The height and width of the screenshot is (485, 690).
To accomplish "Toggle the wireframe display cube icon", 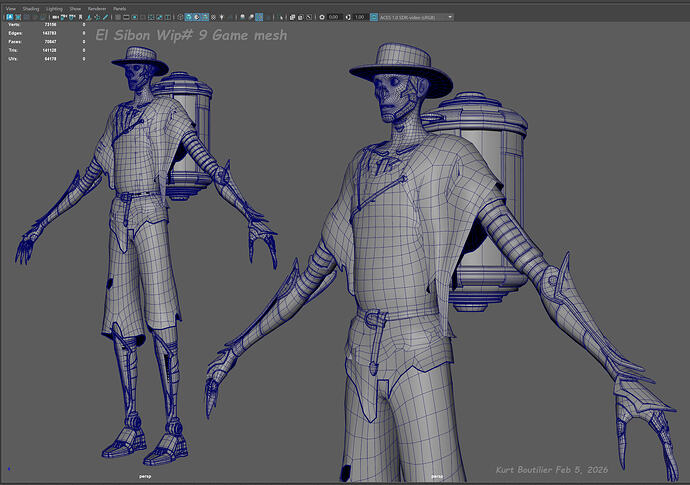I will click(x=182, y=17).
